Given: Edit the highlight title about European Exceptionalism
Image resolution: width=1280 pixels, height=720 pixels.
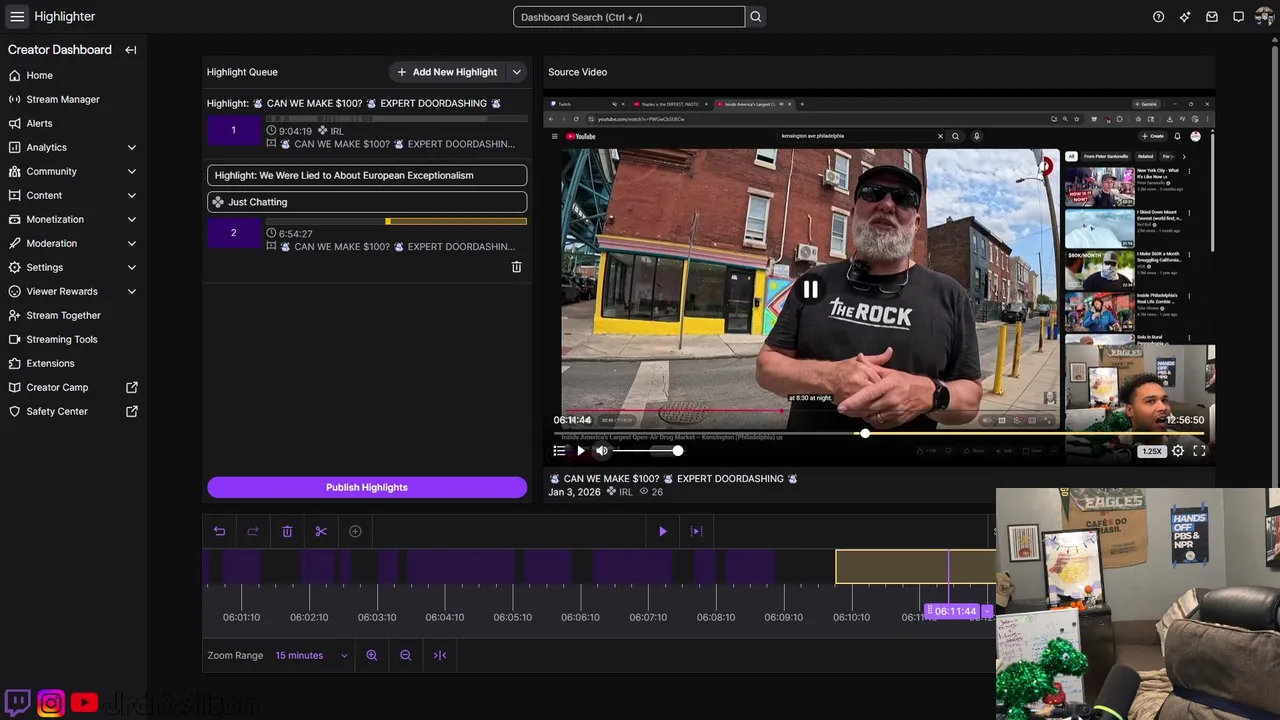Looking at the screenshot, I should click(367, 175).
